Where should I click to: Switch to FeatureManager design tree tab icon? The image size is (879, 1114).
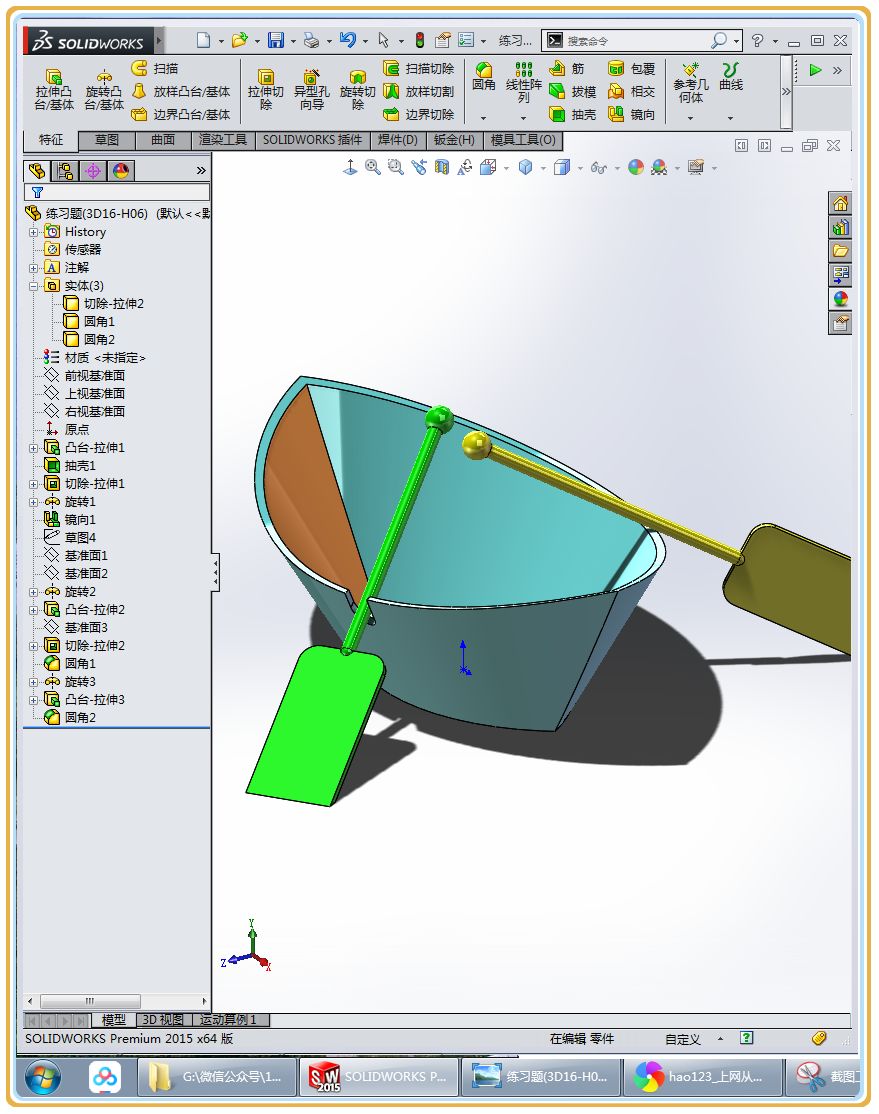[x=37, y=171]
